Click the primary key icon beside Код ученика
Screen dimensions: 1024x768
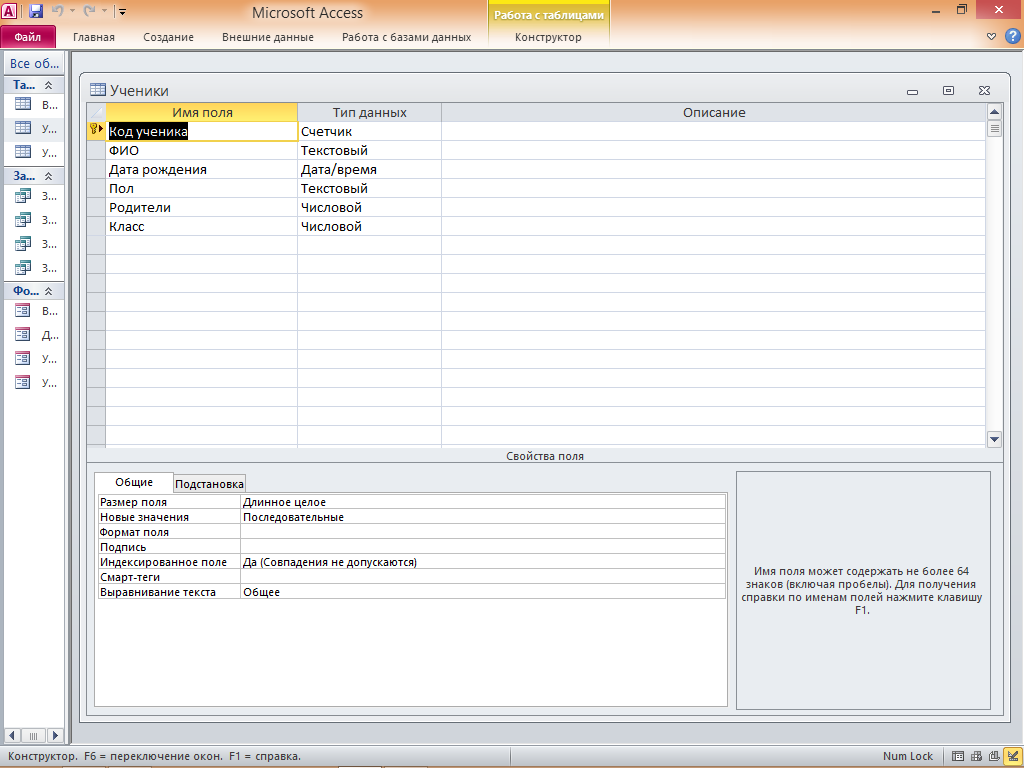(95, 129)
